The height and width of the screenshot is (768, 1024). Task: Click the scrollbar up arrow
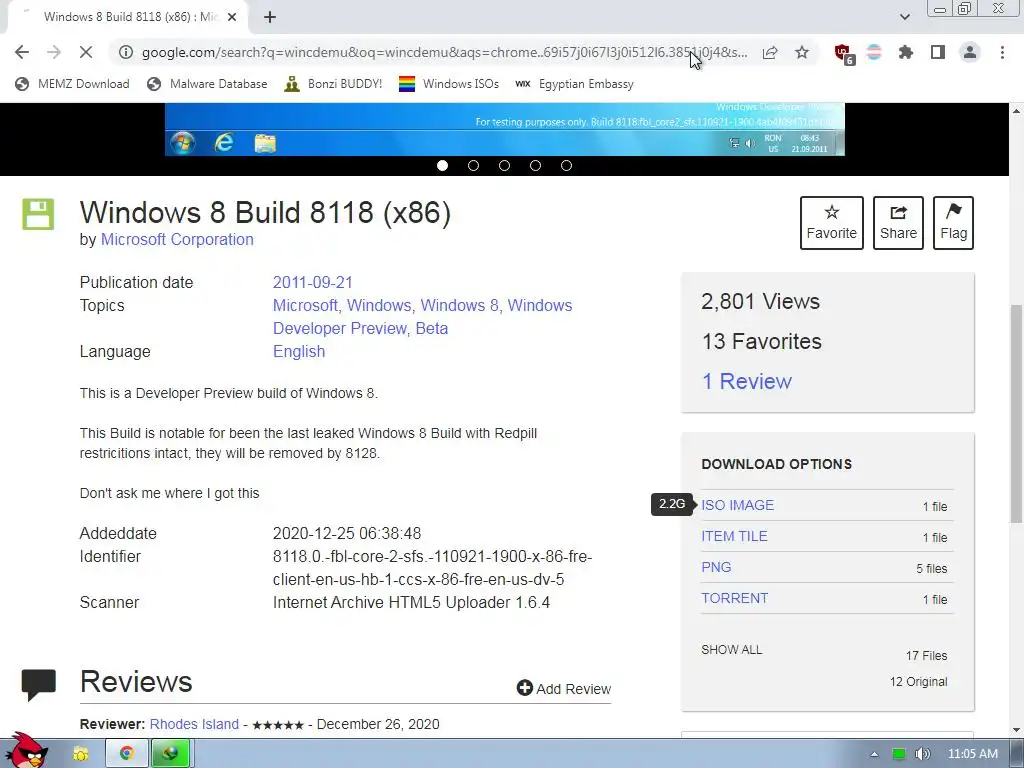1016,111
